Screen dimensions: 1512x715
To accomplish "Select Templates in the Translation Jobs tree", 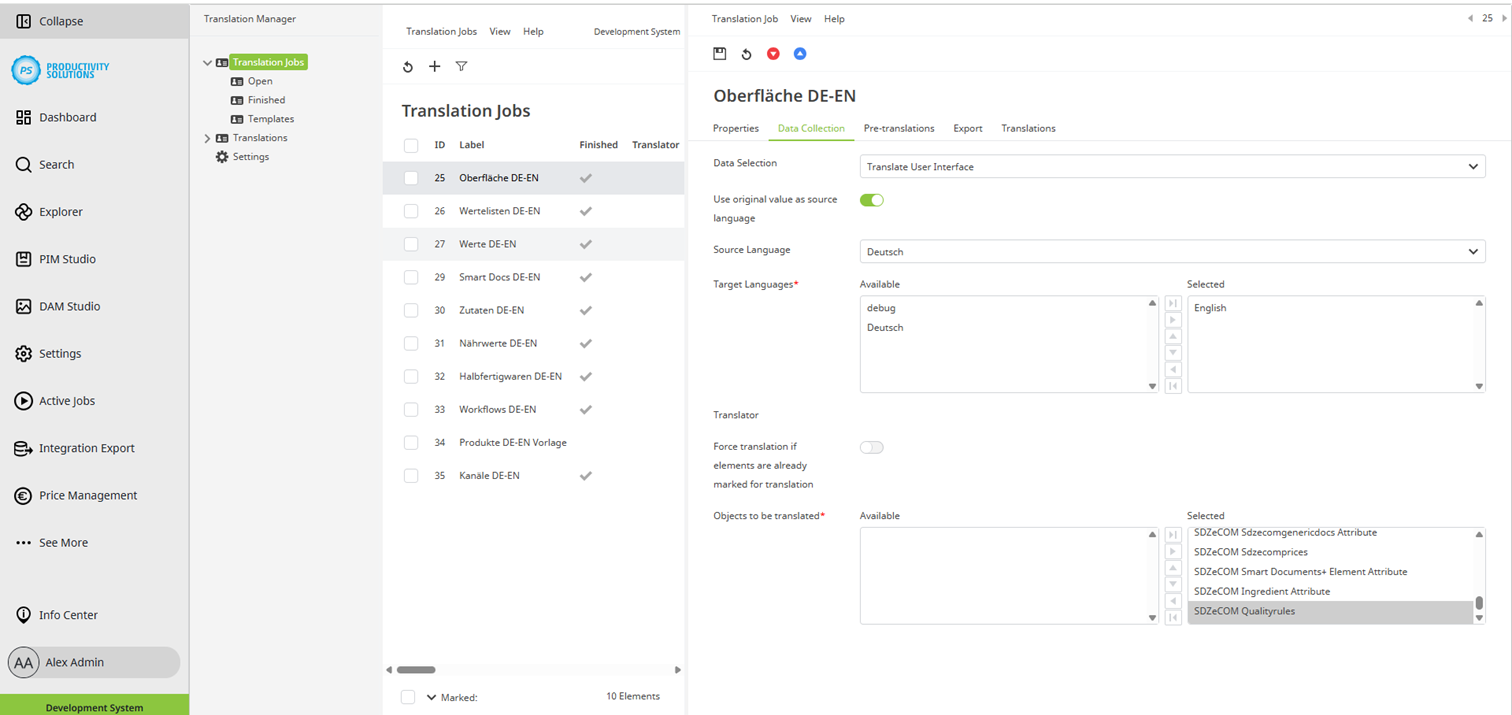I will click(270, 119).
